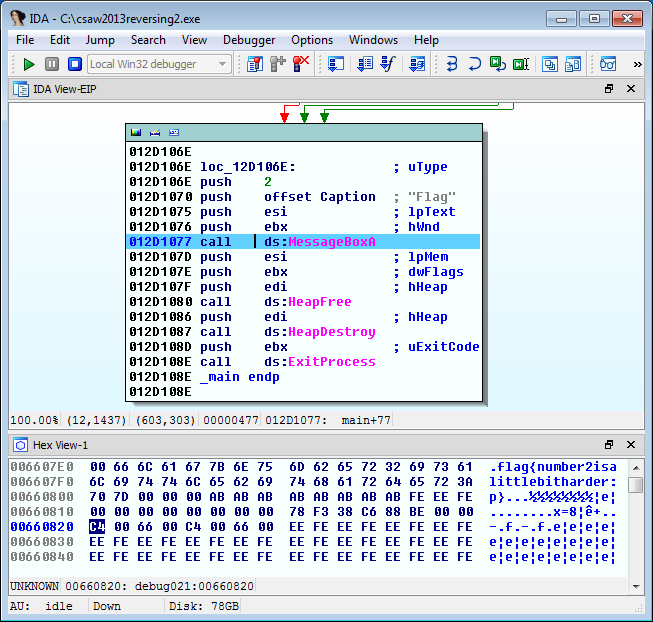
Task: Undock the IDA View-EIP panel
Action: point(609,89)
